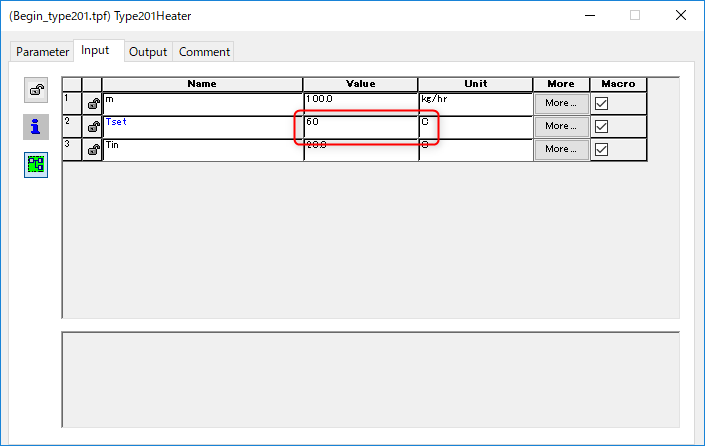
Task: Toggle the lock icon for input m
Action: coord(92,104)
